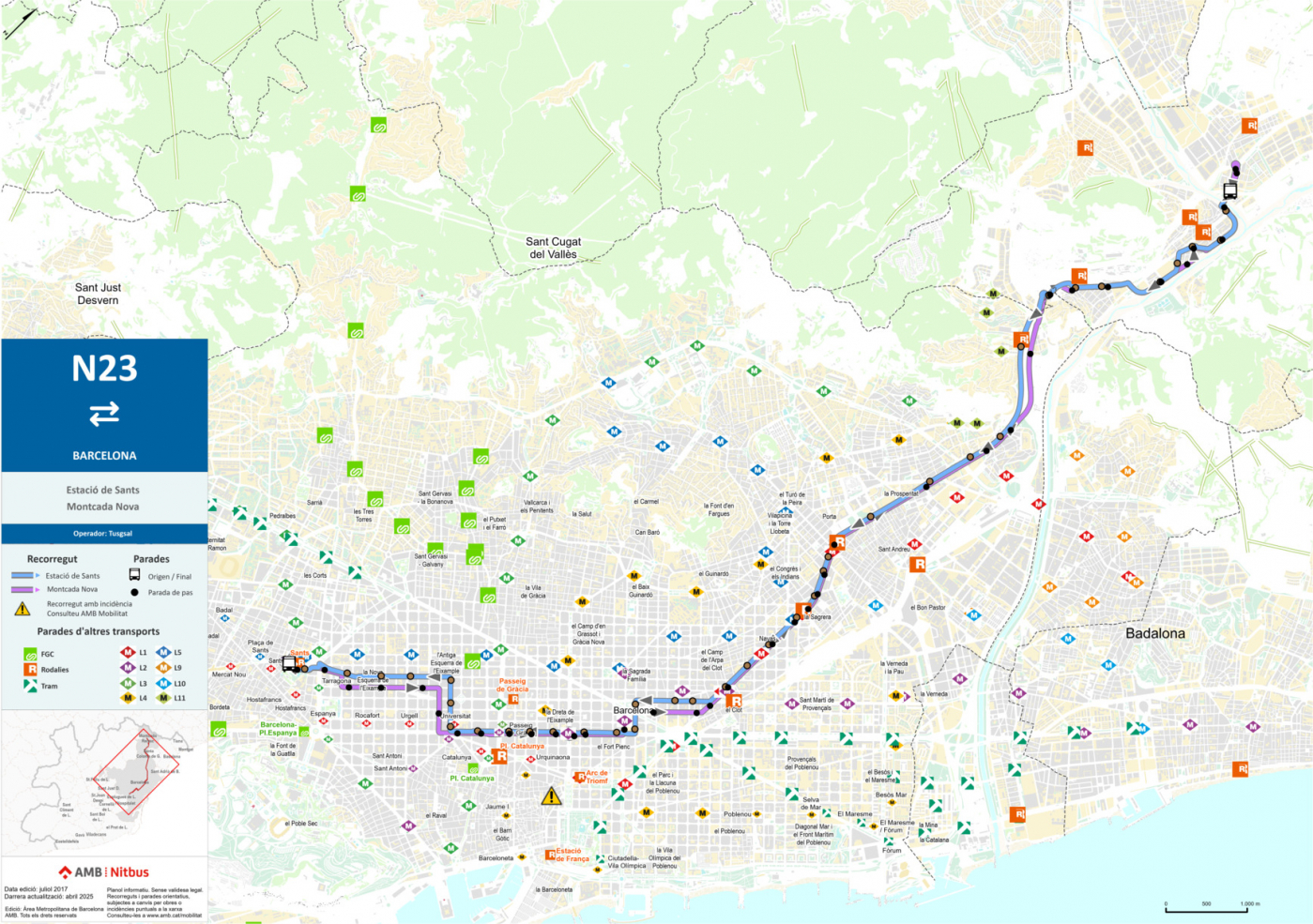Image resolution: width=1313 pixels, height=924 pixels.
Task: Click the Parades legend heading
Action: pyautogui.click(x=151, y=559)
